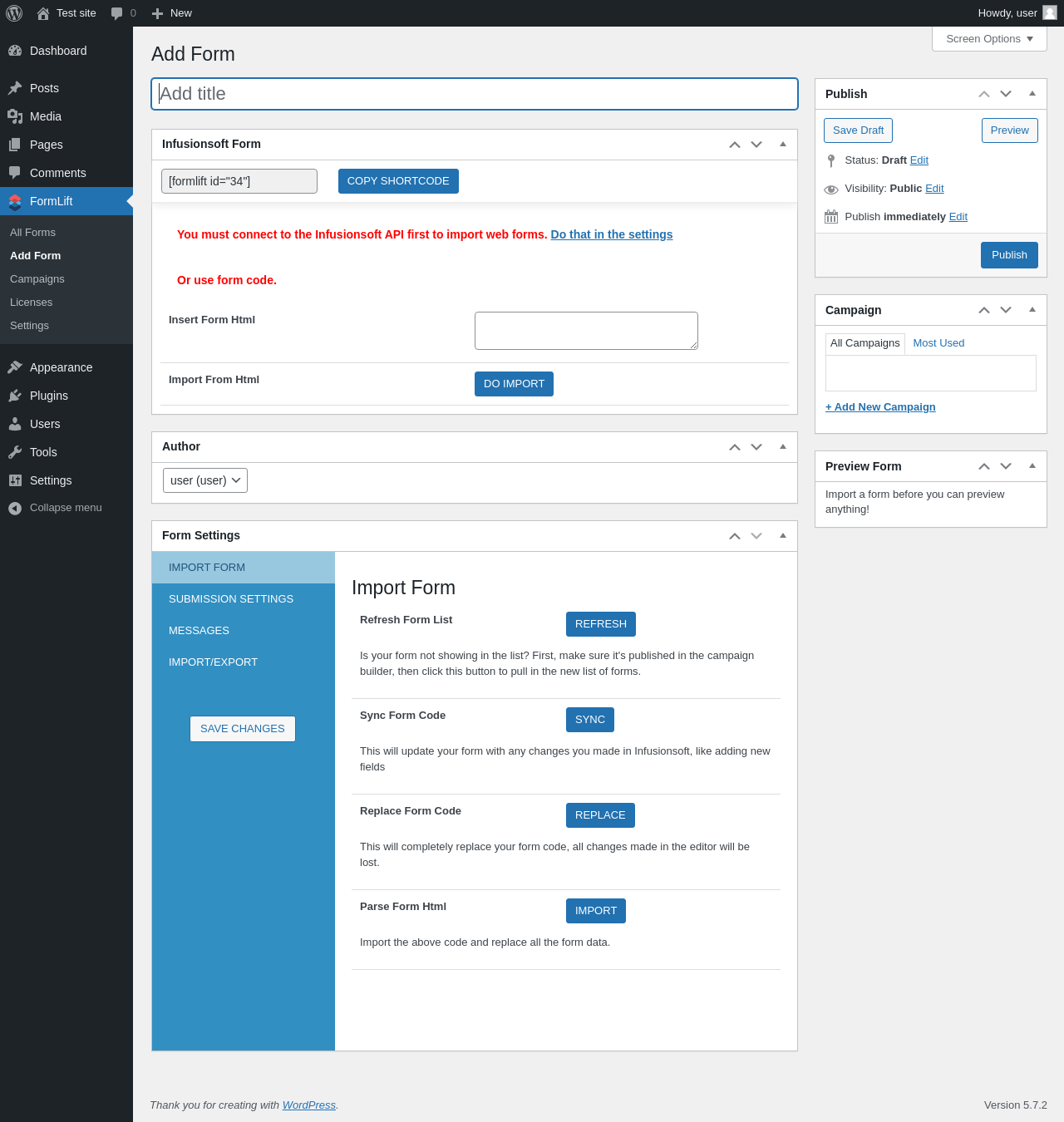Click the Tools wrench icon
The width and height of the screenshot is (1064, 1122).
point(15,452)
